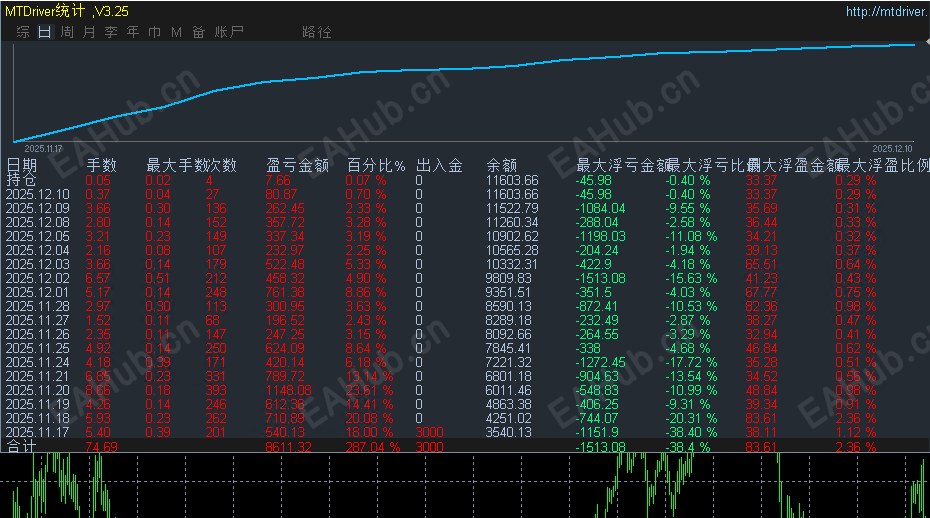Screen dimensions: 930x518
Task: Switch to the 月 monthly tab
Action: pyautogui.click(x=89, y=32)
